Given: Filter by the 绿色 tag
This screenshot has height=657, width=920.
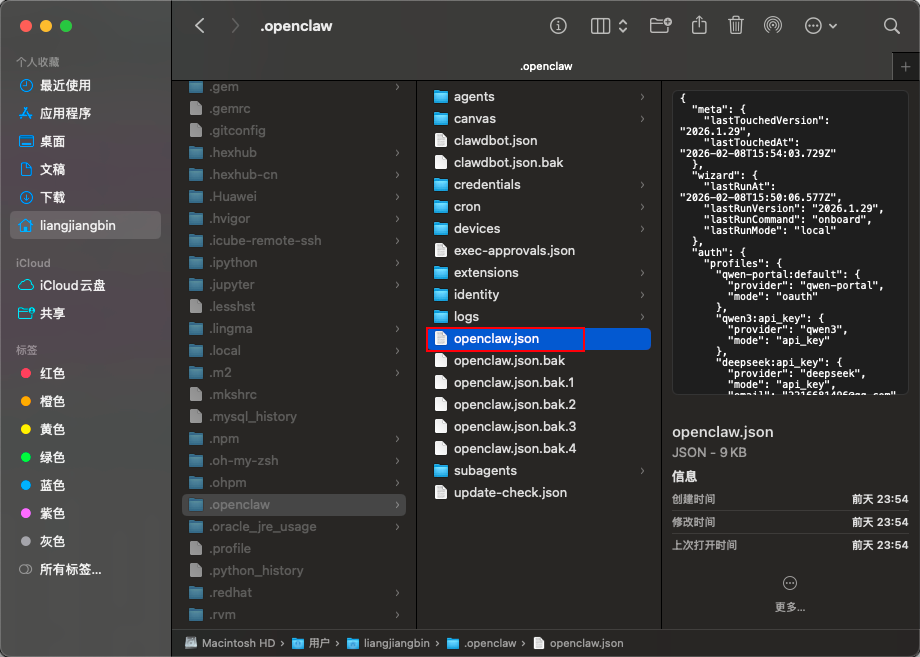Looking at the screenshot, I should click(x=86, y=458).
